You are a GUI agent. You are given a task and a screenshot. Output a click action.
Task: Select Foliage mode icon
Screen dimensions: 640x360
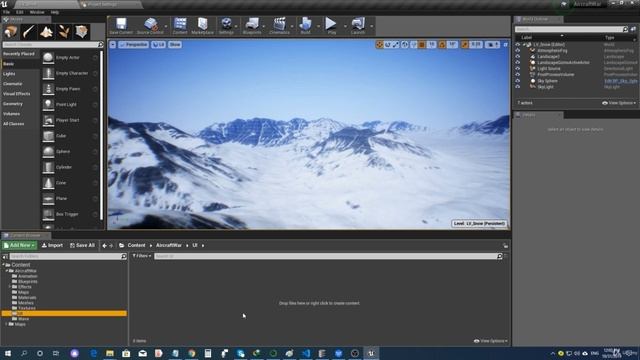coord(64,32)
